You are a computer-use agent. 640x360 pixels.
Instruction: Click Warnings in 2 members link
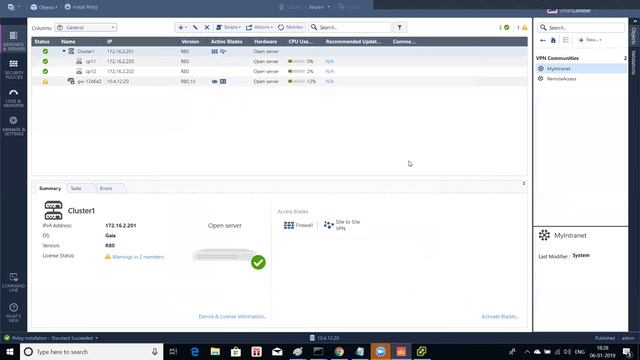138,257
